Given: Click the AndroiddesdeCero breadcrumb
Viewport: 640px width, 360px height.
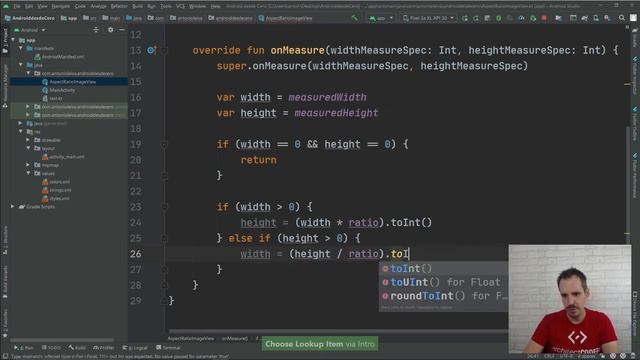Looking at the screenshot, I should [29, 18].
